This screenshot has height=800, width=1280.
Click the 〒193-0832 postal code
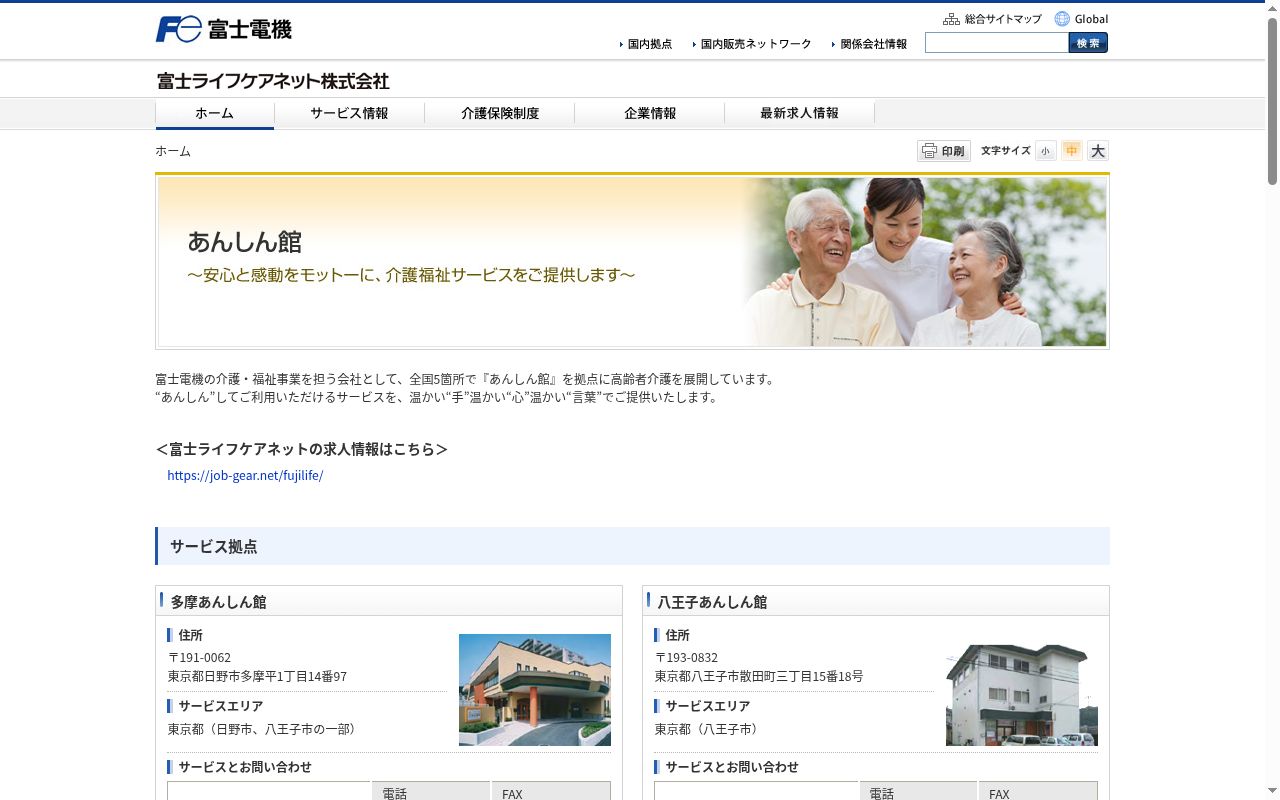tap(687, 657)
